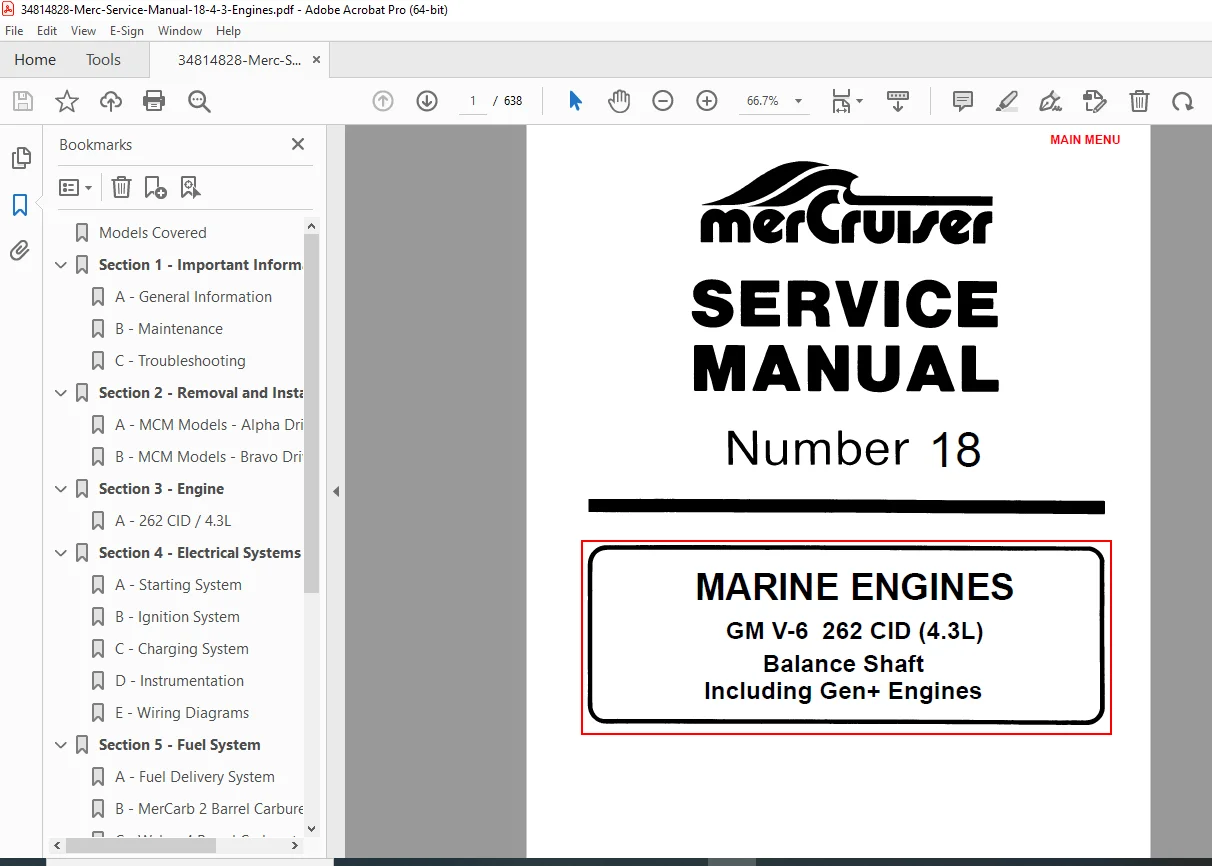The height and width of the screenshot is (866, 1212).
Task: Go to B - Maintenance bookmark
Action: point(168,329)
